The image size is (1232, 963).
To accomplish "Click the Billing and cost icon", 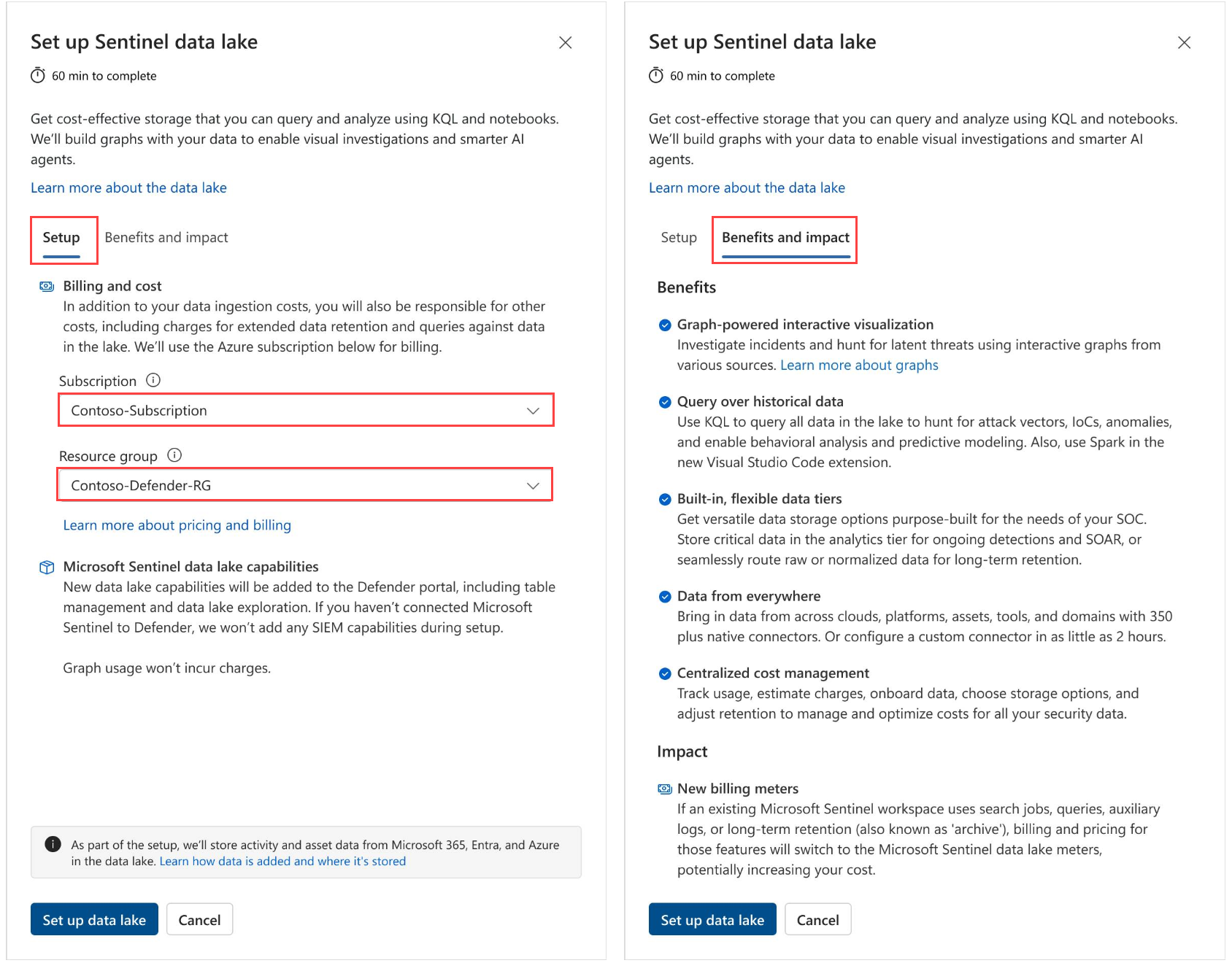I will [x=47, y=286].
